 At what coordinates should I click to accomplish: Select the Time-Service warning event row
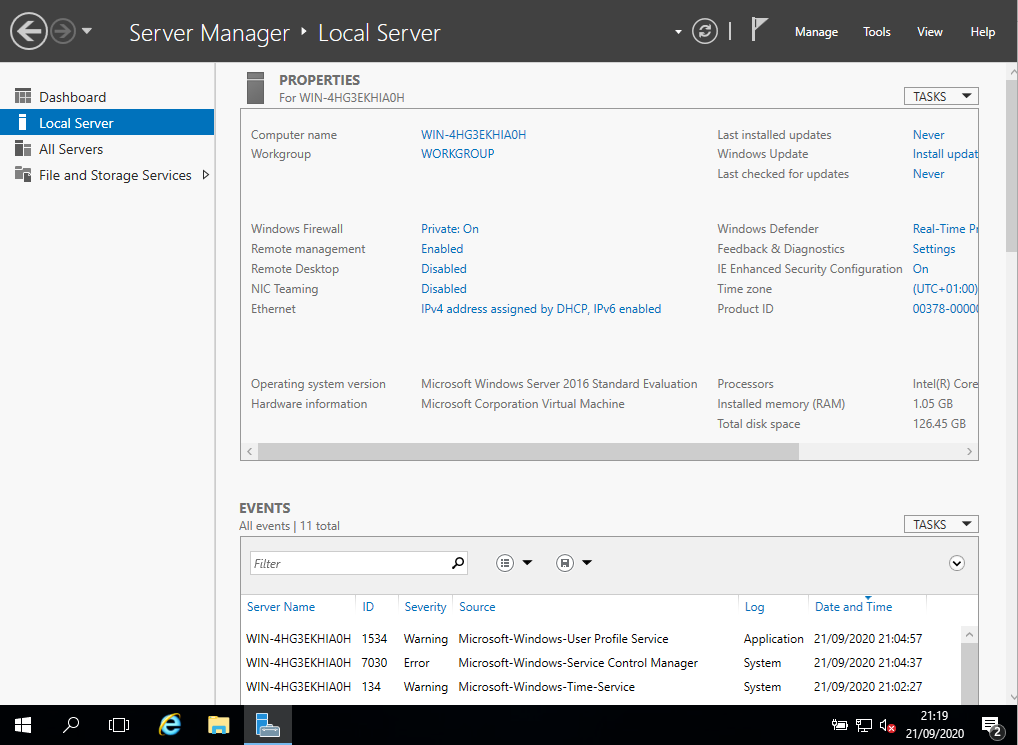tap(602, 687)
